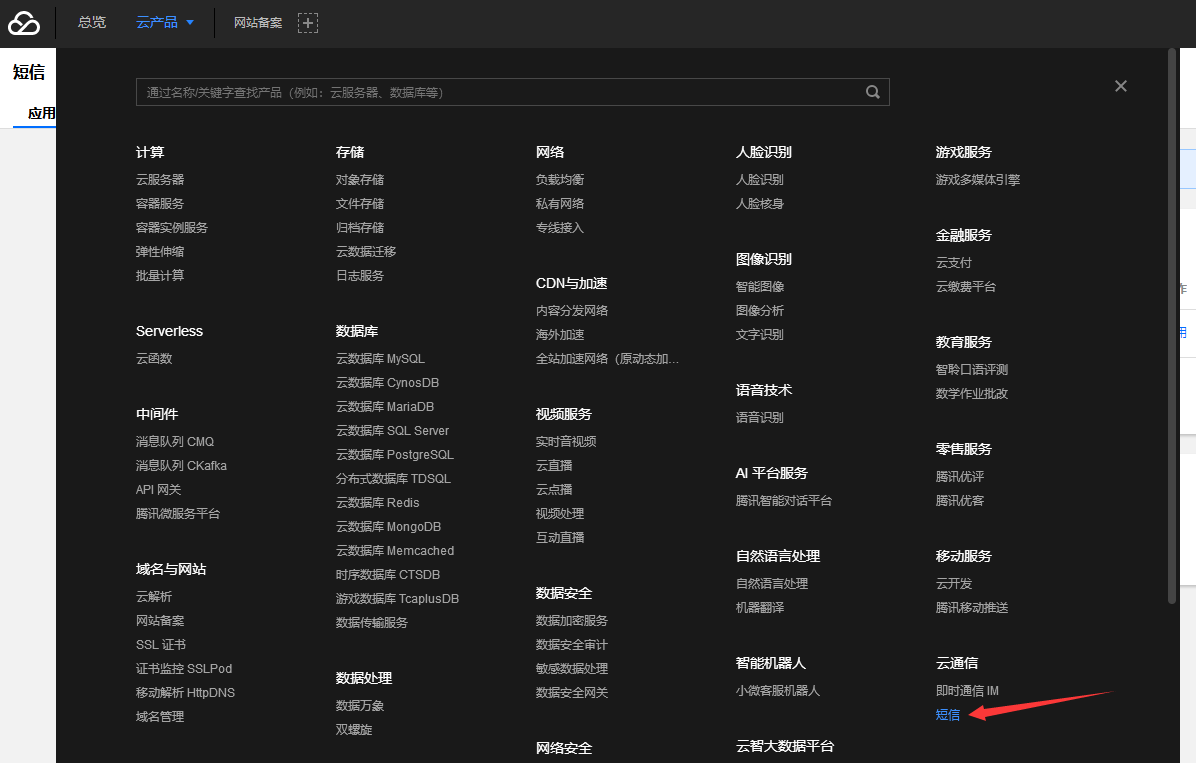1196x763 pixels.
Task: Open 分布式数据库 TDSQL link
Action: 394,479
